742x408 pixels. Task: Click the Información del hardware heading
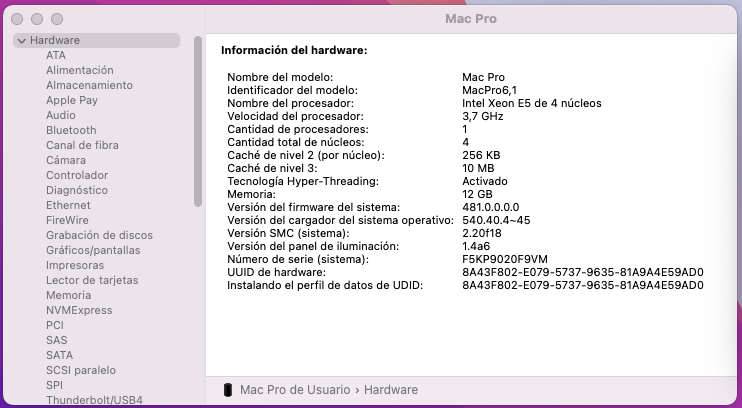294,50
